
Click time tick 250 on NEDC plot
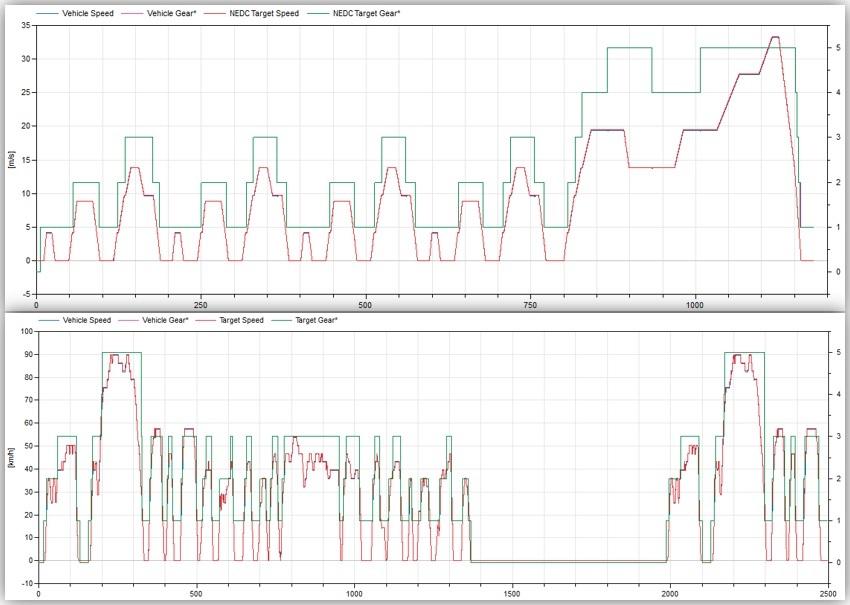click(201, 305)
